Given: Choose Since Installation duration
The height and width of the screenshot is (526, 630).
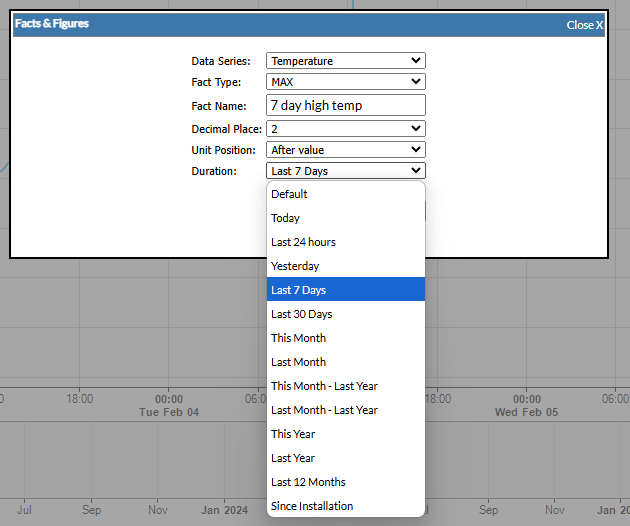Looking at the screenshot, I should 345,506.
